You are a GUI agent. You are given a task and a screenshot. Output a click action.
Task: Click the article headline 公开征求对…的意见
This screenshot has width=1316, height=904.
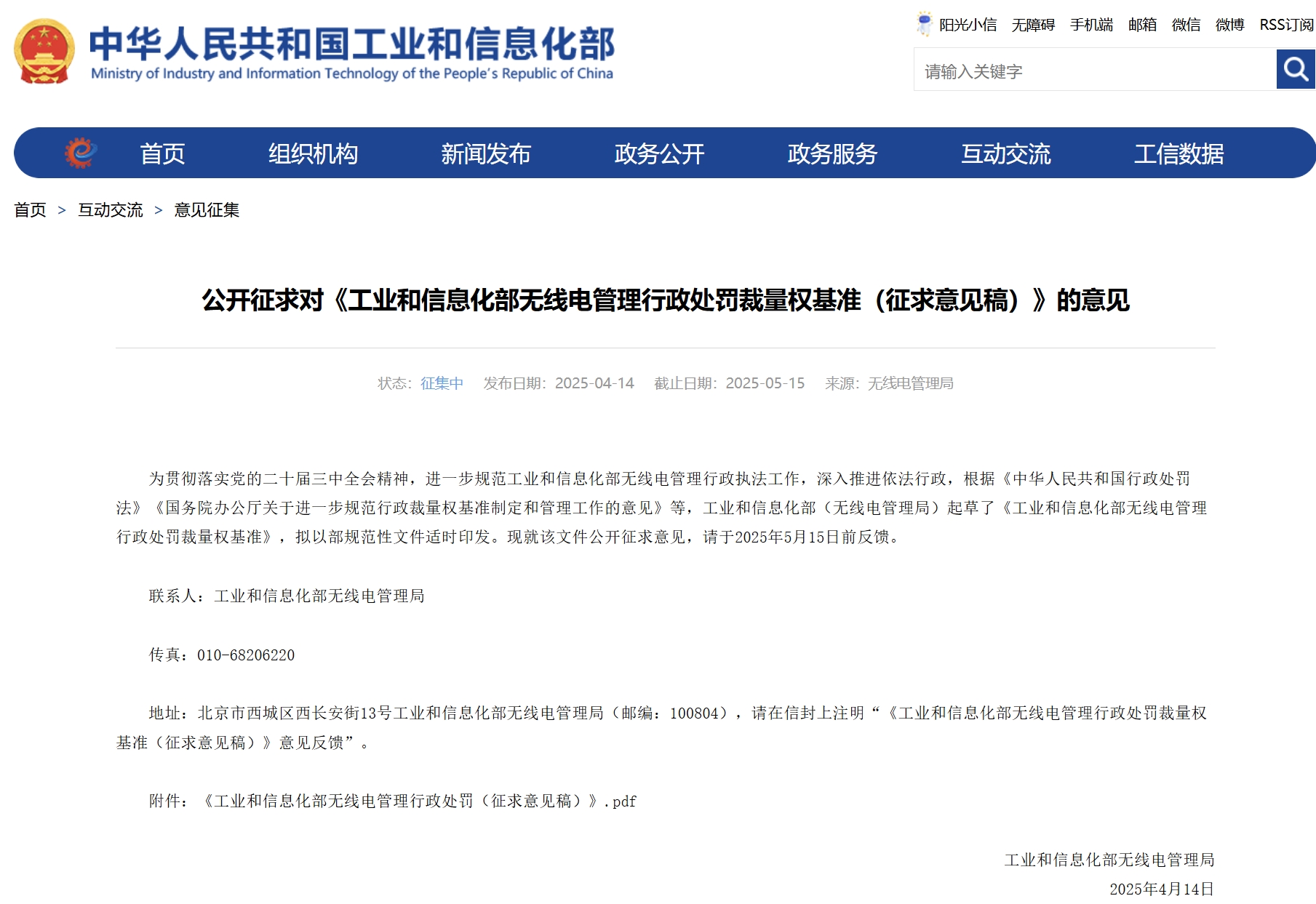[x=666, y=300]
